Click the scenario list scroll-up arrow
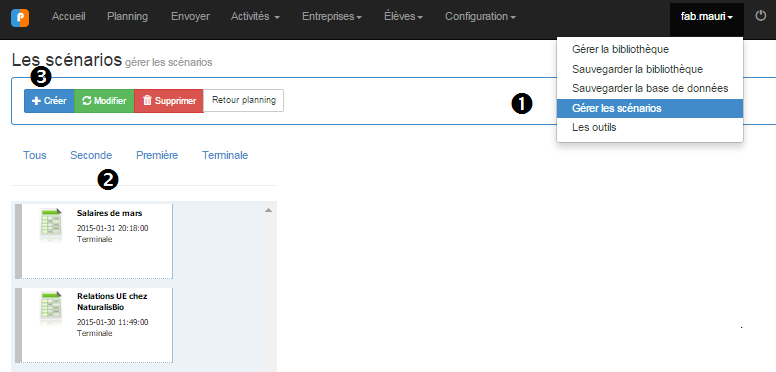 [x=268, y=210]
